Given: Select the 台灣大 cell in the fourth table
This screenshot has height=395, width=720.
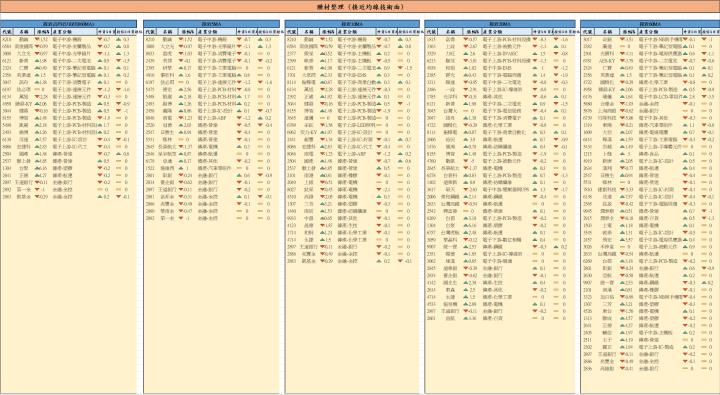Looking at the screenshot, I should pyautogui.click(x=450, y=111).
